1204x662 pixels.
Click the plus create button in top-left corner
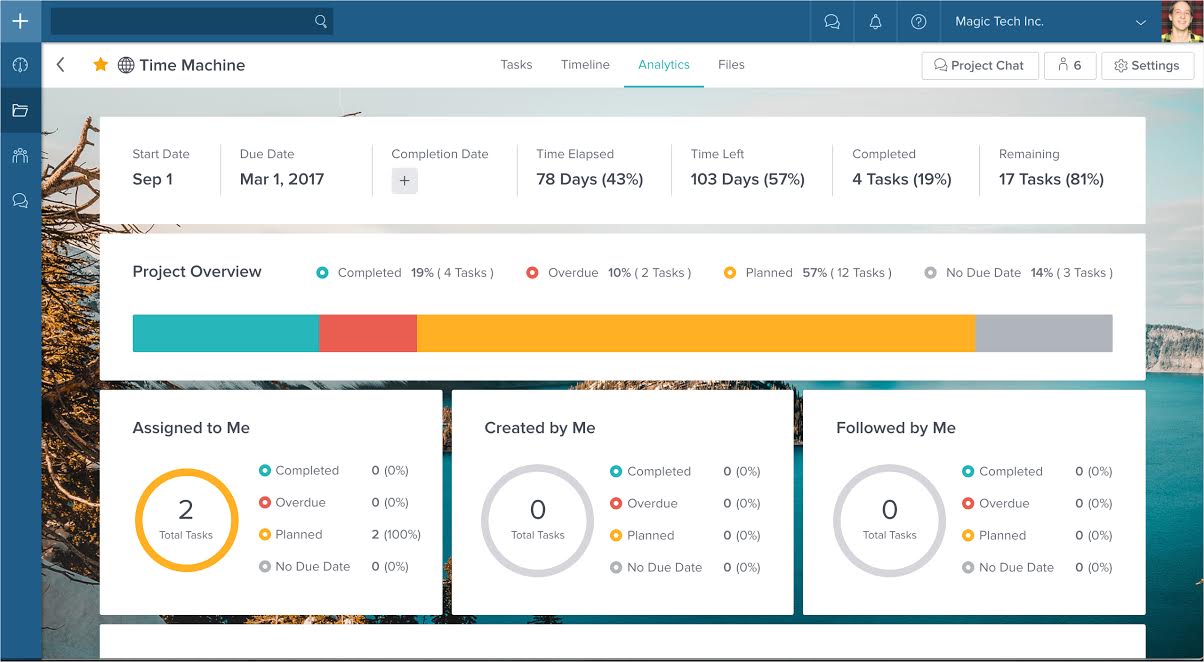click(20, 21)
